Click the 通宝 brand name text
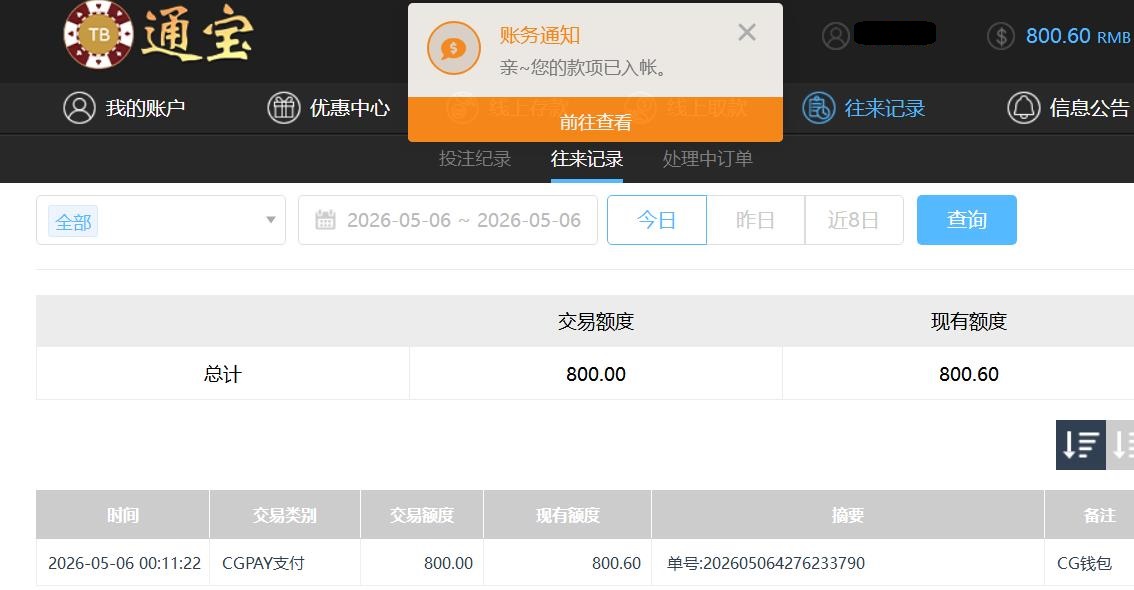Image resolution: width=1134 pixels, height=590 pixels. (x=197, y=35)
